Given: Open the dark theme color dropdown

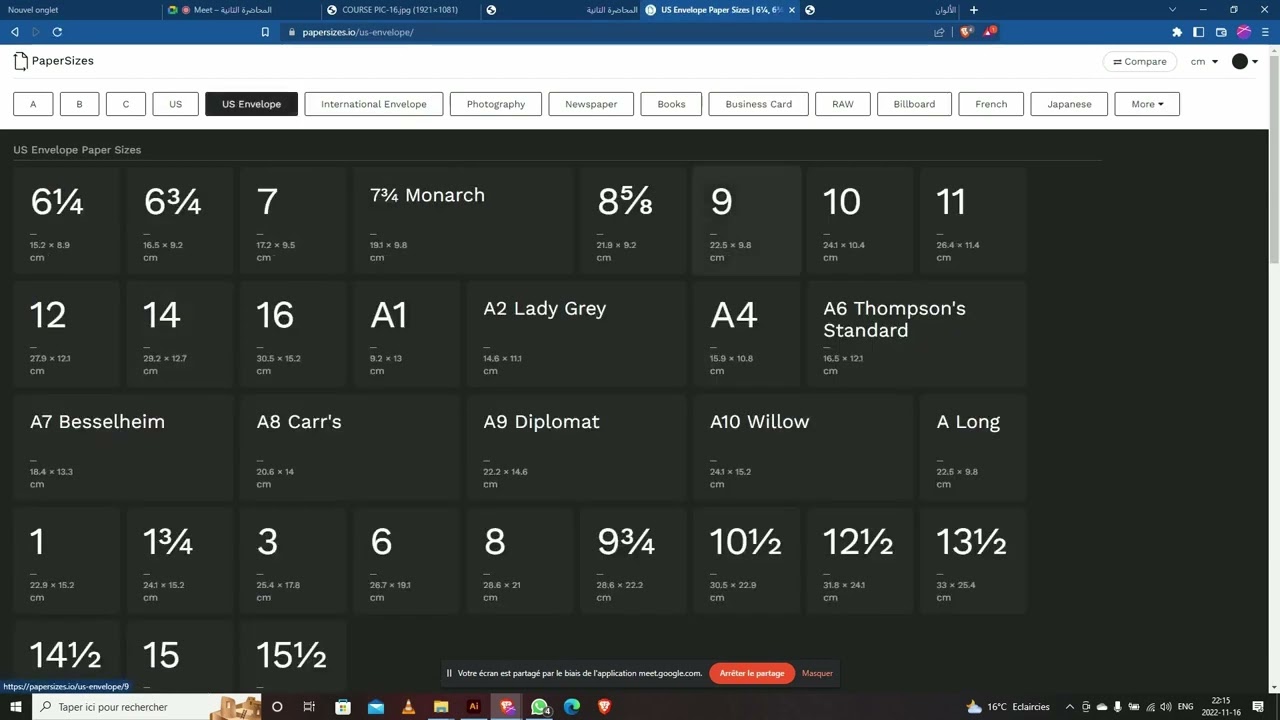Looking at the screenshot, I should tap(1245, 62).
